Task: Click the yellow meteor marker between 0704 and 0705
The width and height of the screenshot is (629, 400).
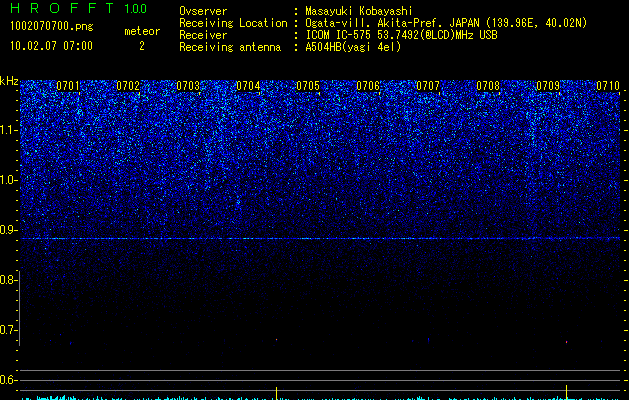Action: (276, 393)
